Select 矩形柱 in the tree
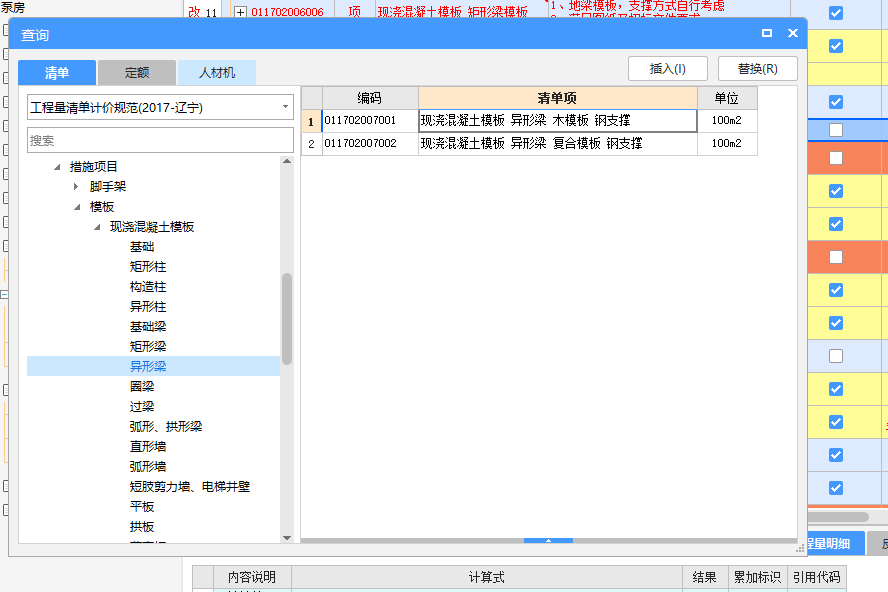The width and height of the screenshot is (888, 592). point(148,267)
